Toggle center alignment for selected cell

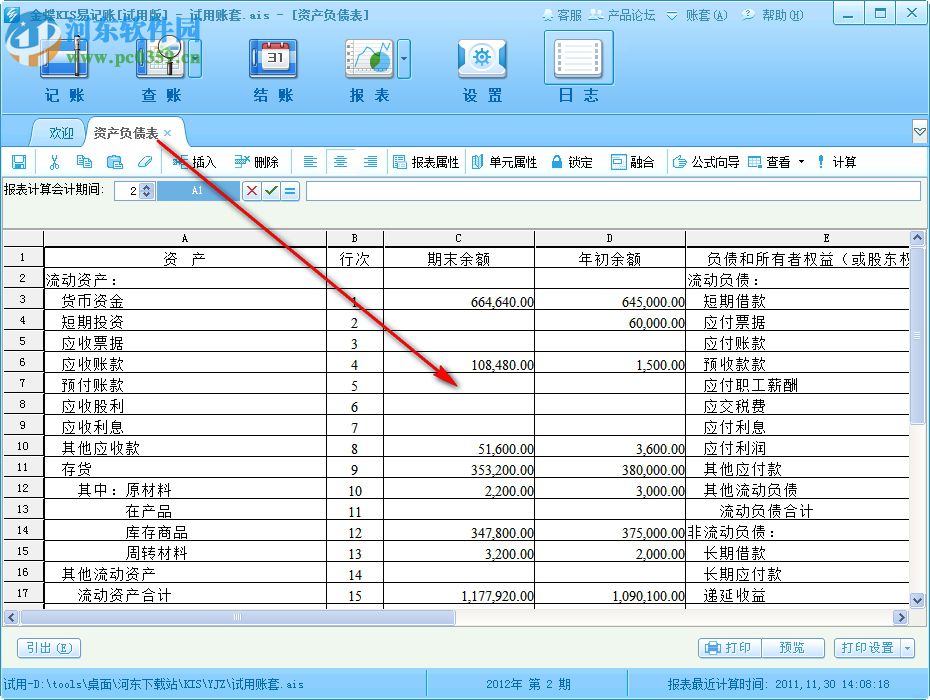(x=340, y=161)
